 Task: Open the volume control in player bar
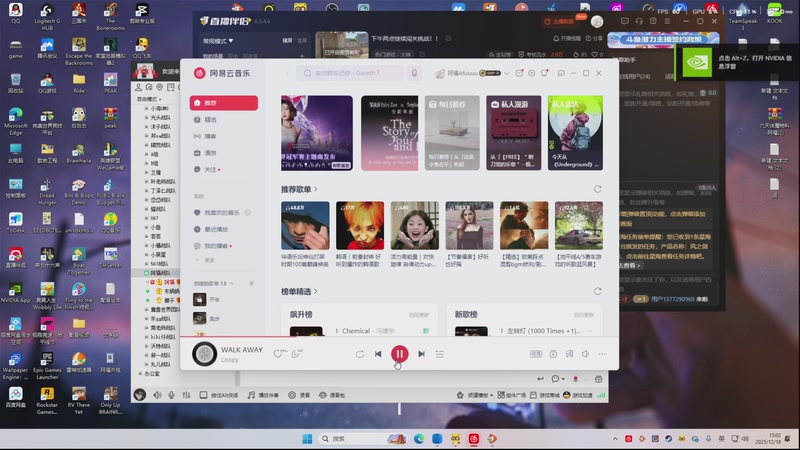click(x=586, y=354)
